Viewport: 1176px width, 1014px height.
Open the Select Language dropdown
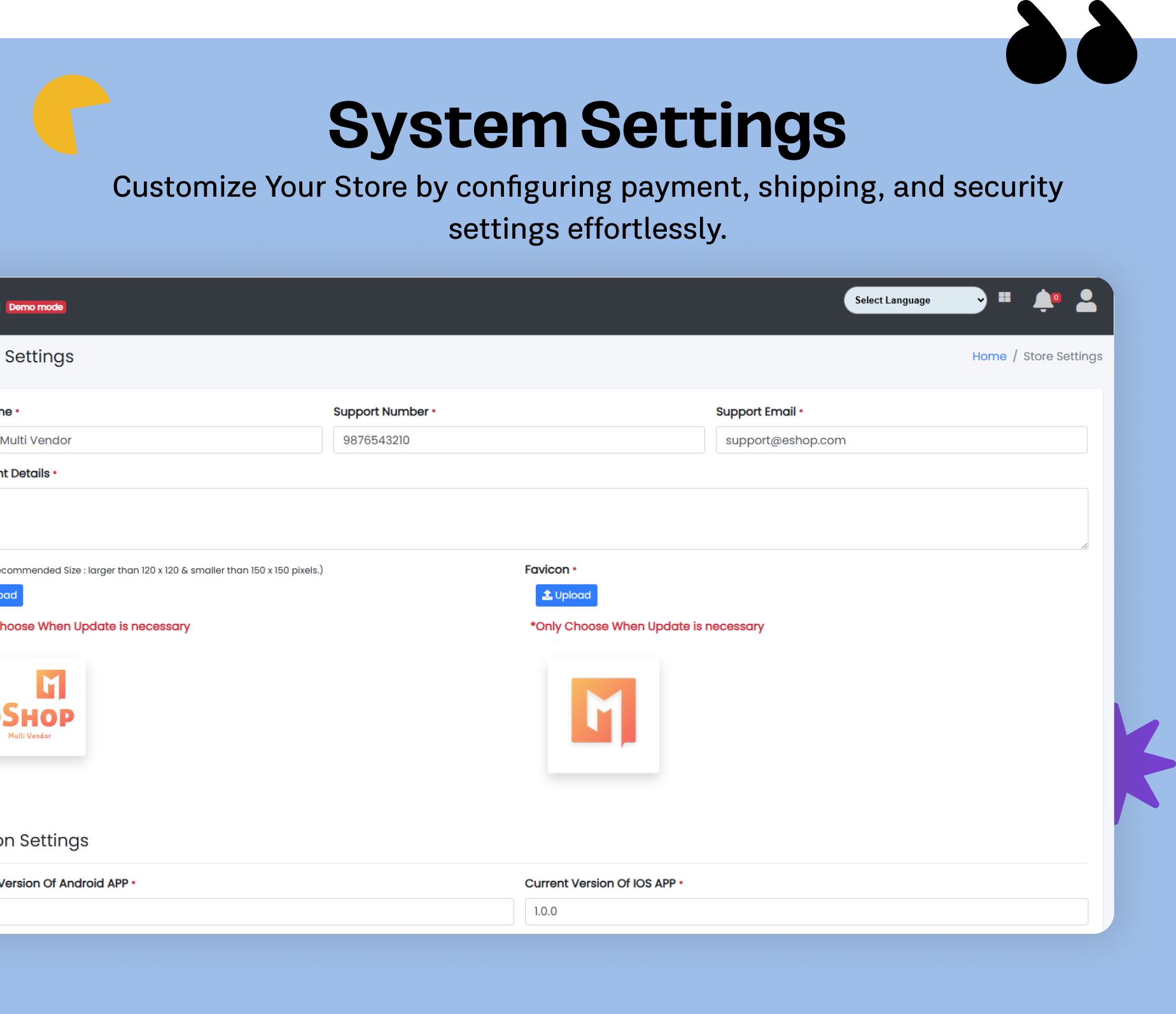[914, 300]
